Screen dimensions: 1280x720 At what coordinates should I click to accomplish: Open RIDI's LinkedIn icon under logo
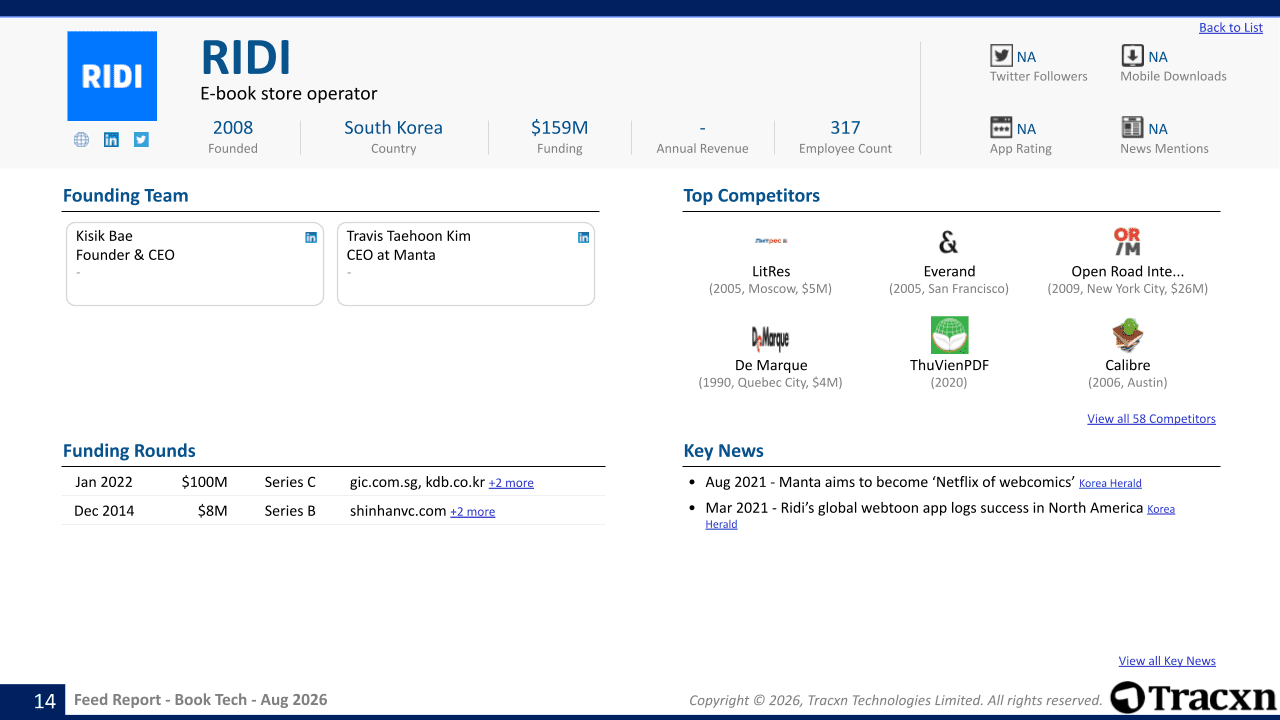(111, 140)
